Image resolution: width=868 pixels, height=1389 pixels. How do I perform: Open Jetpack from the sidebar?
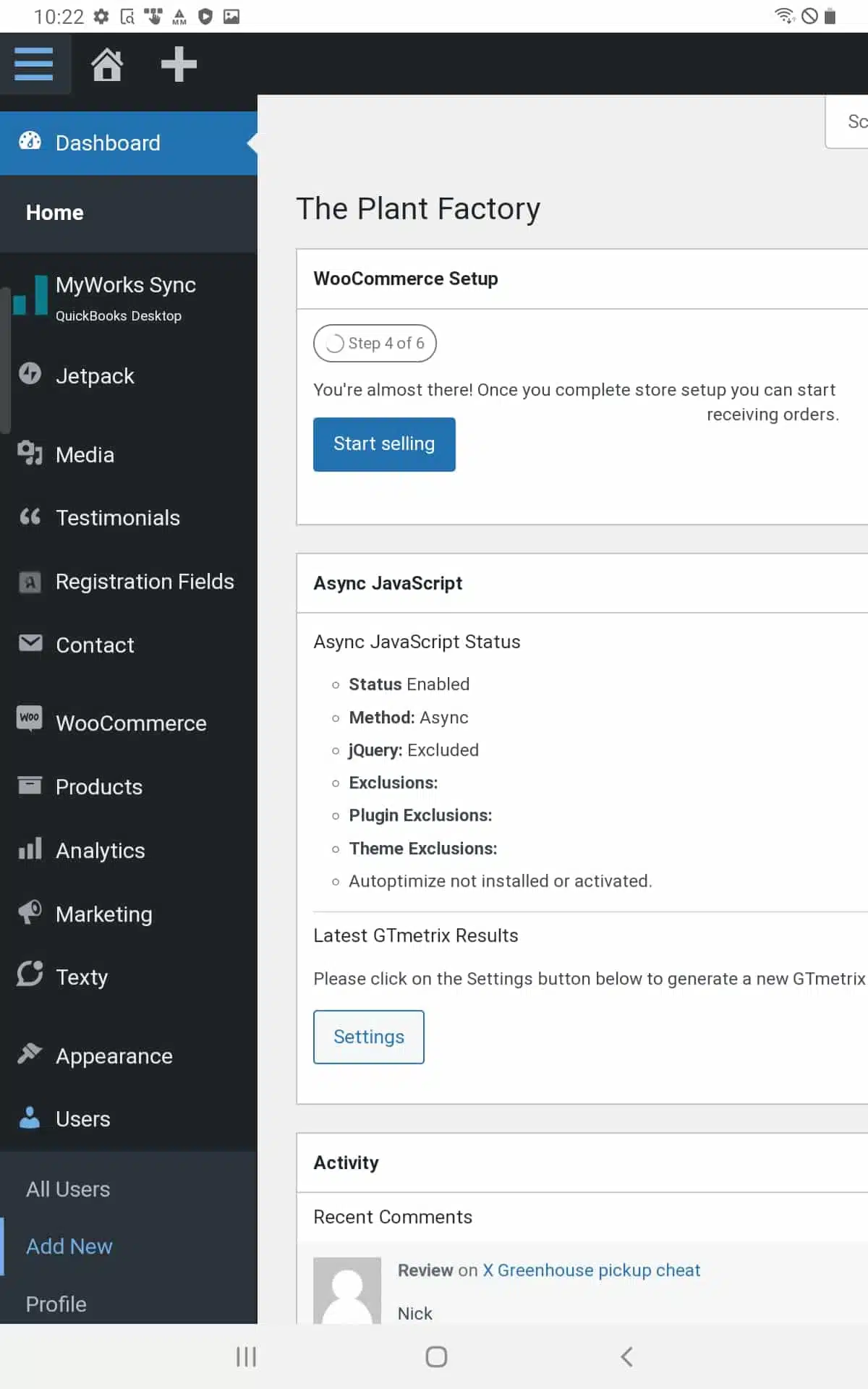[x=95, y=376]
